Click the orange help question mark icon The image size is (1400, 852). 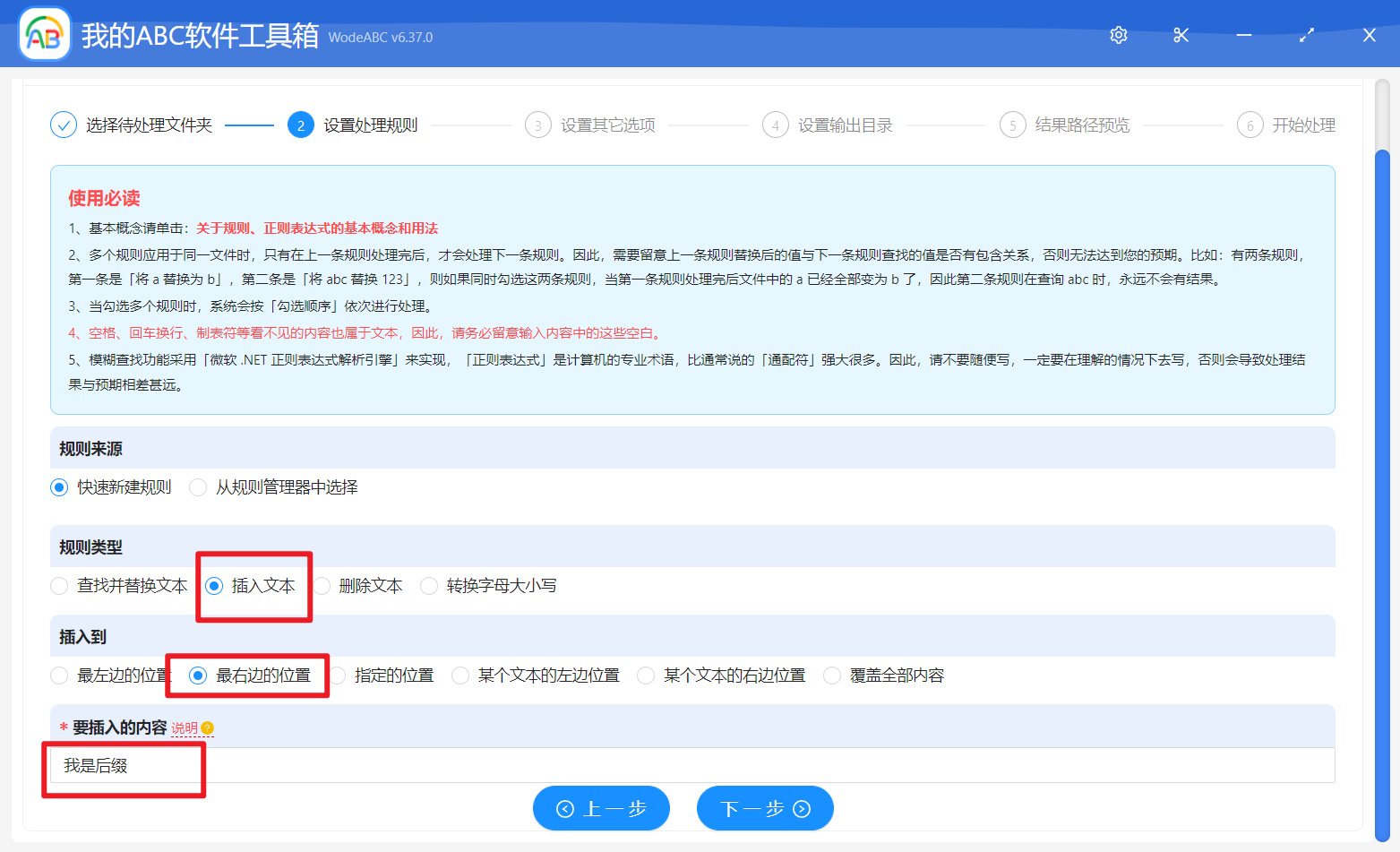(208, 728)
